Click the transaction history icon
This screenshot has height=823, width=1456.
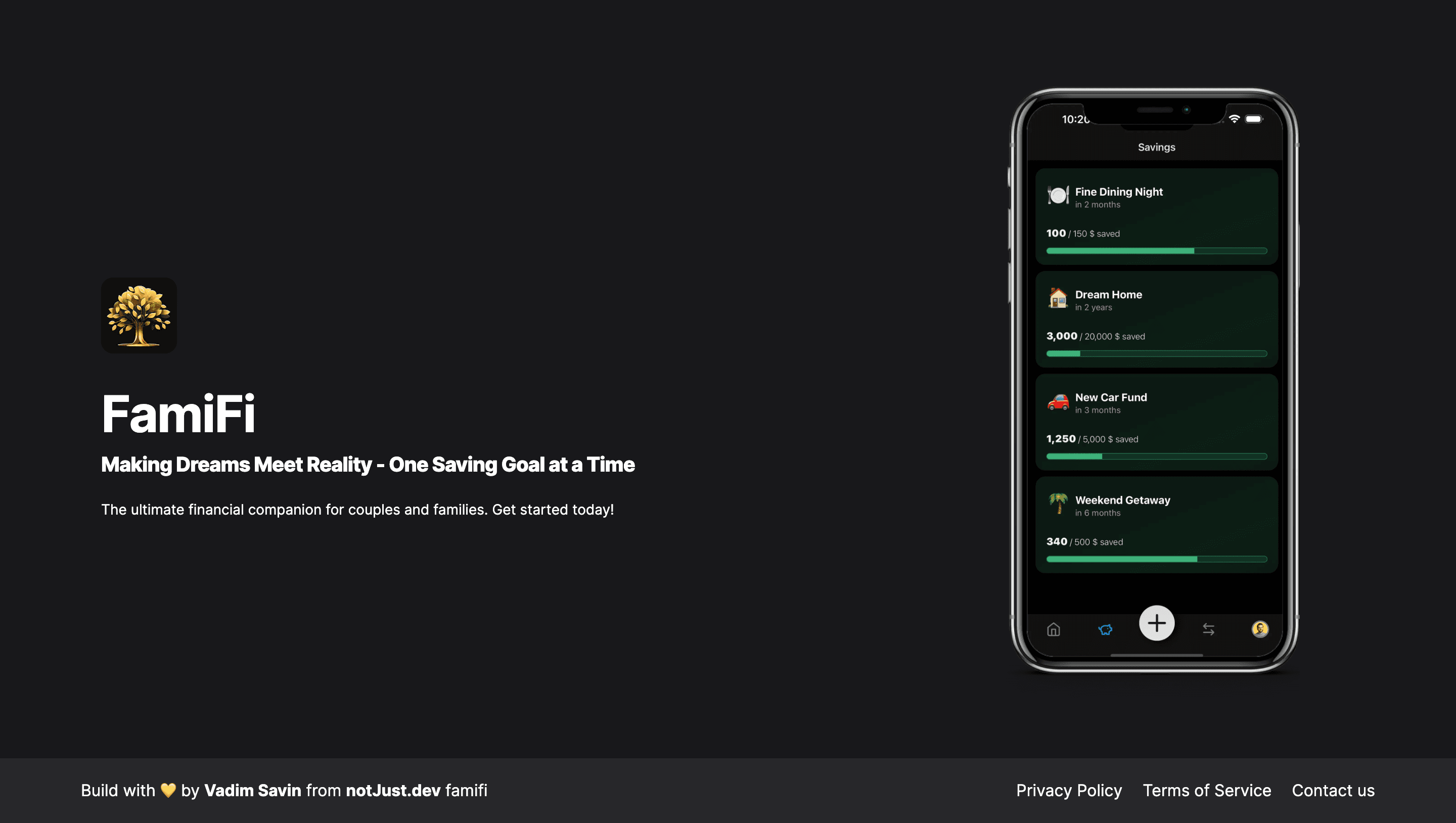(x=1209, y=628)
